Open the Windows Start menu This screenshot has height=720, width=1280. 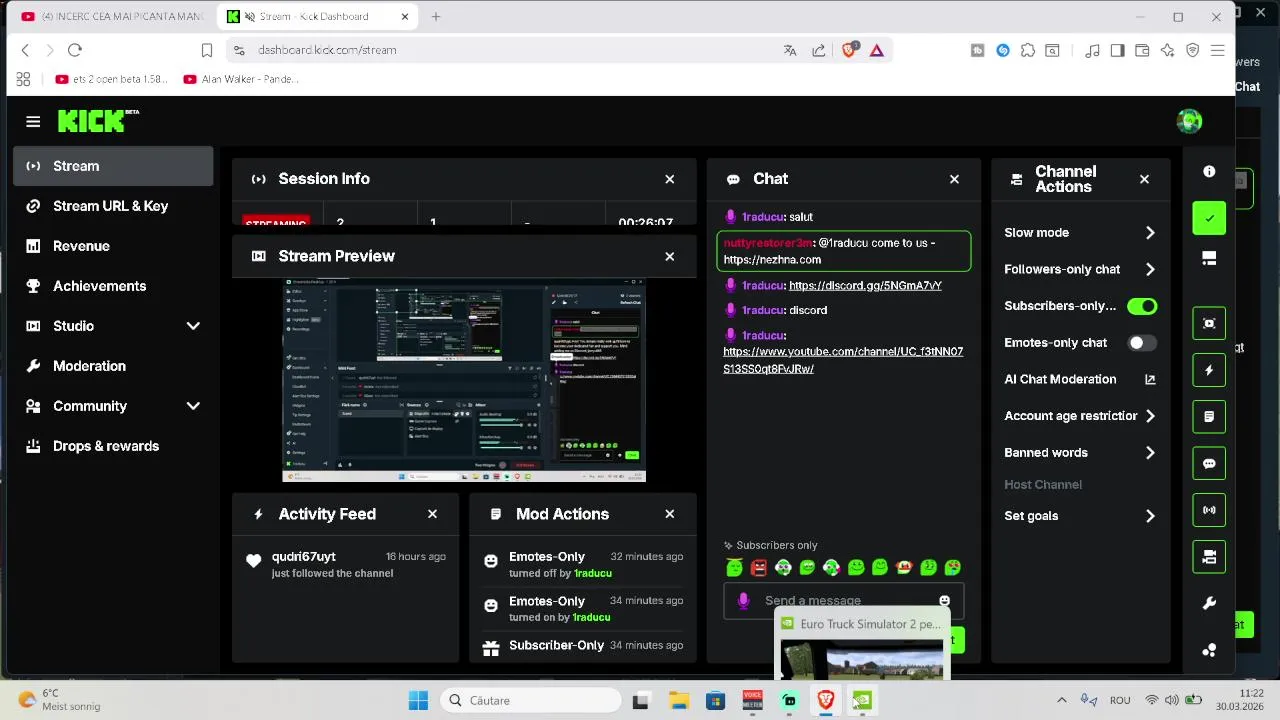tap(418, 700)
